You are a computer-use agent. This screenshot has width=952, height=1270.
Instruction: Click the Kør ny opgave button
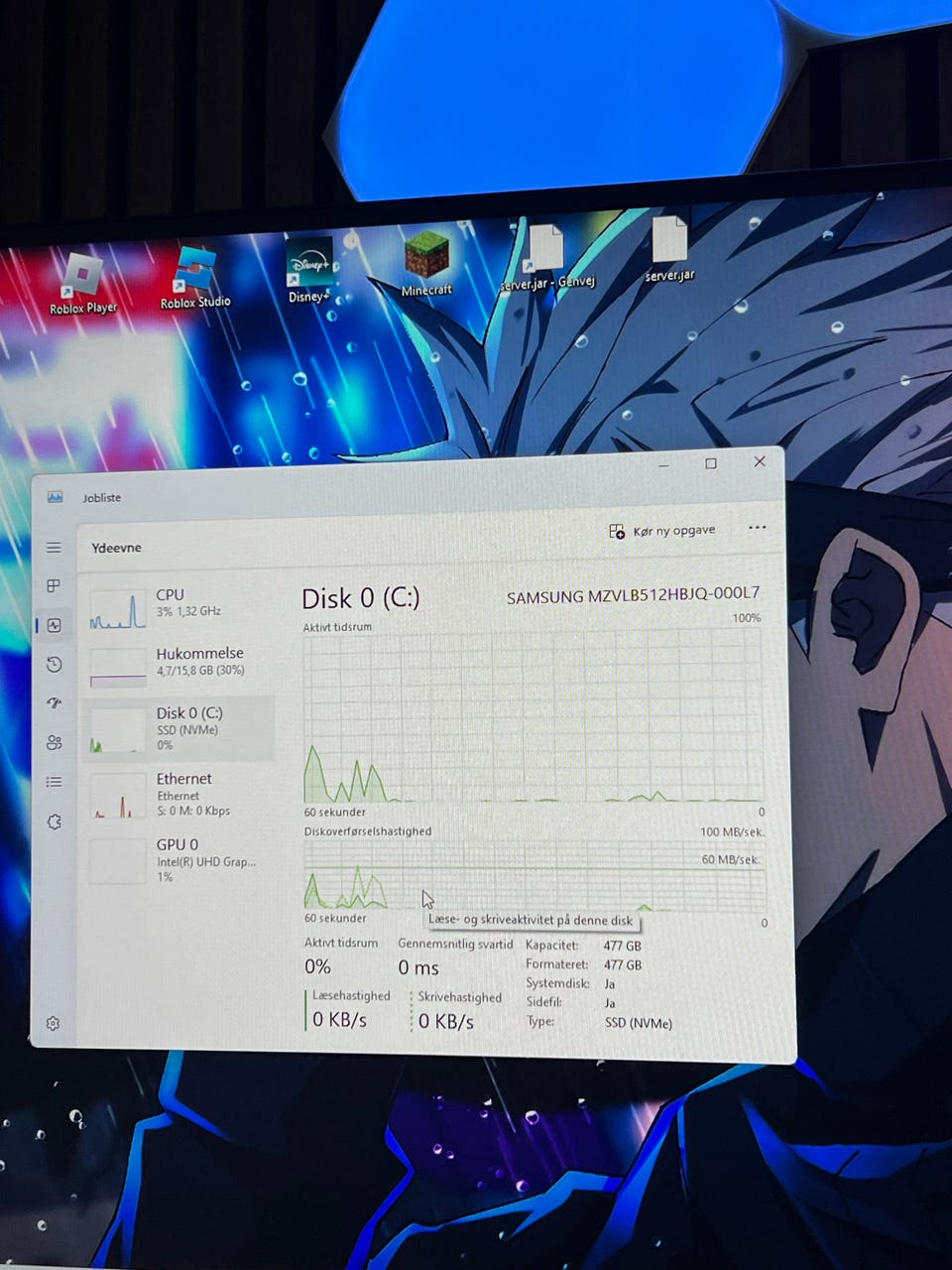click(x=661, y=531)
